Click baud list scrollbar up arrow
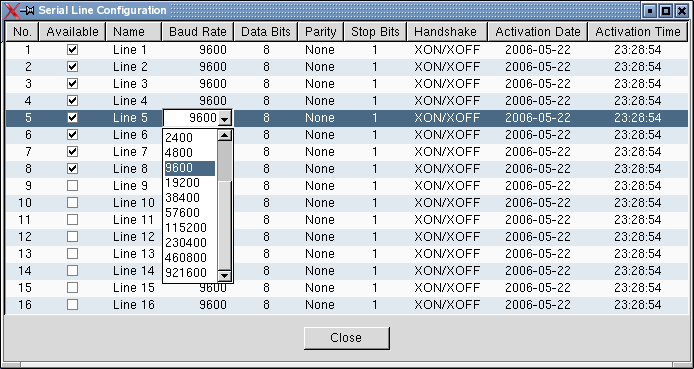 (225, 135)
